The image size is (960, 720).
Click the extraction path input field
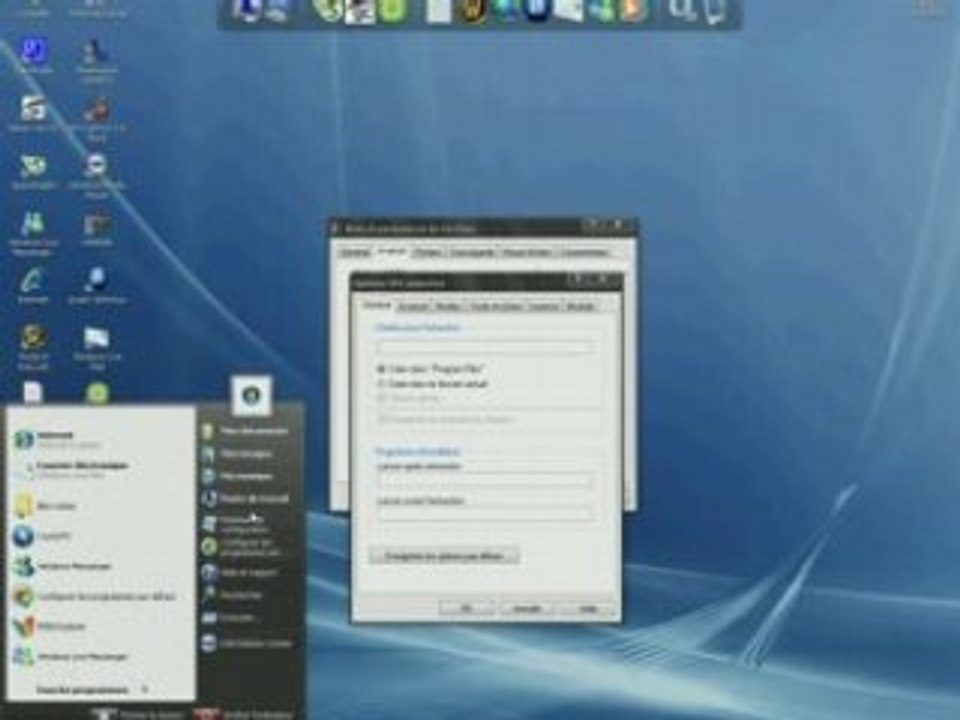(x=486, y=347)
